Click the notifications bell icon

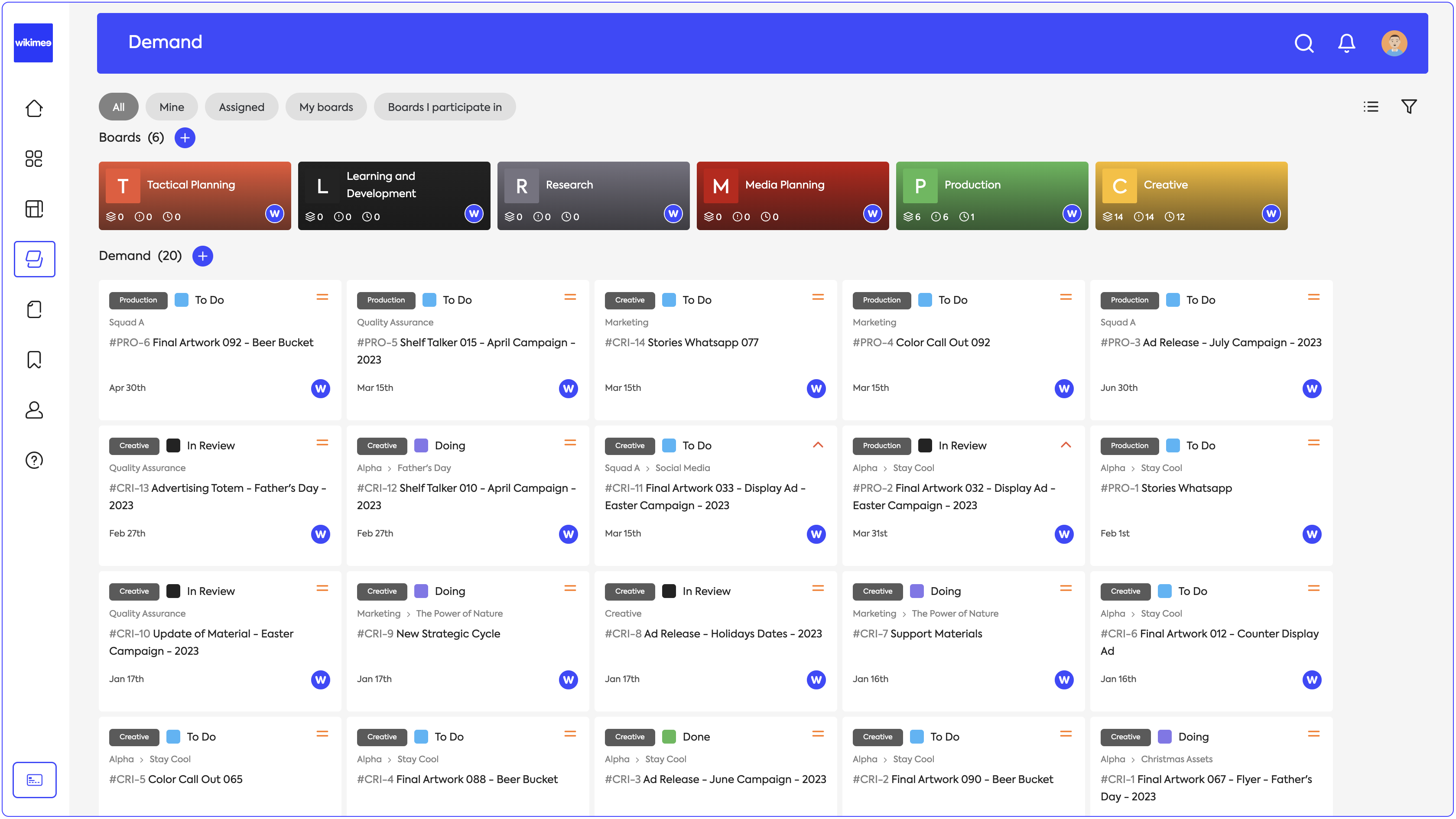(x=1346, y=43)
